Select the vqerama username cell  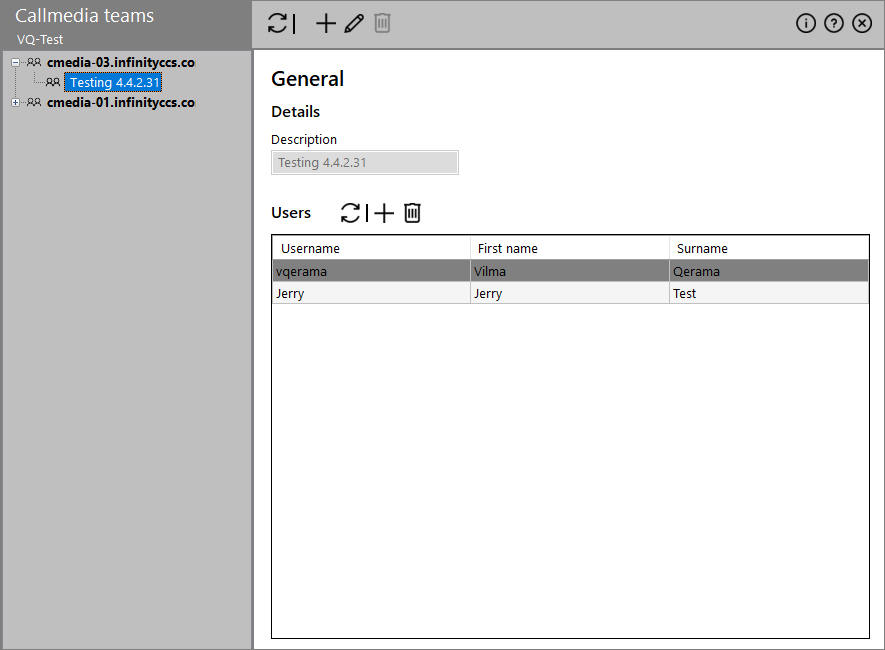point(371,271)
